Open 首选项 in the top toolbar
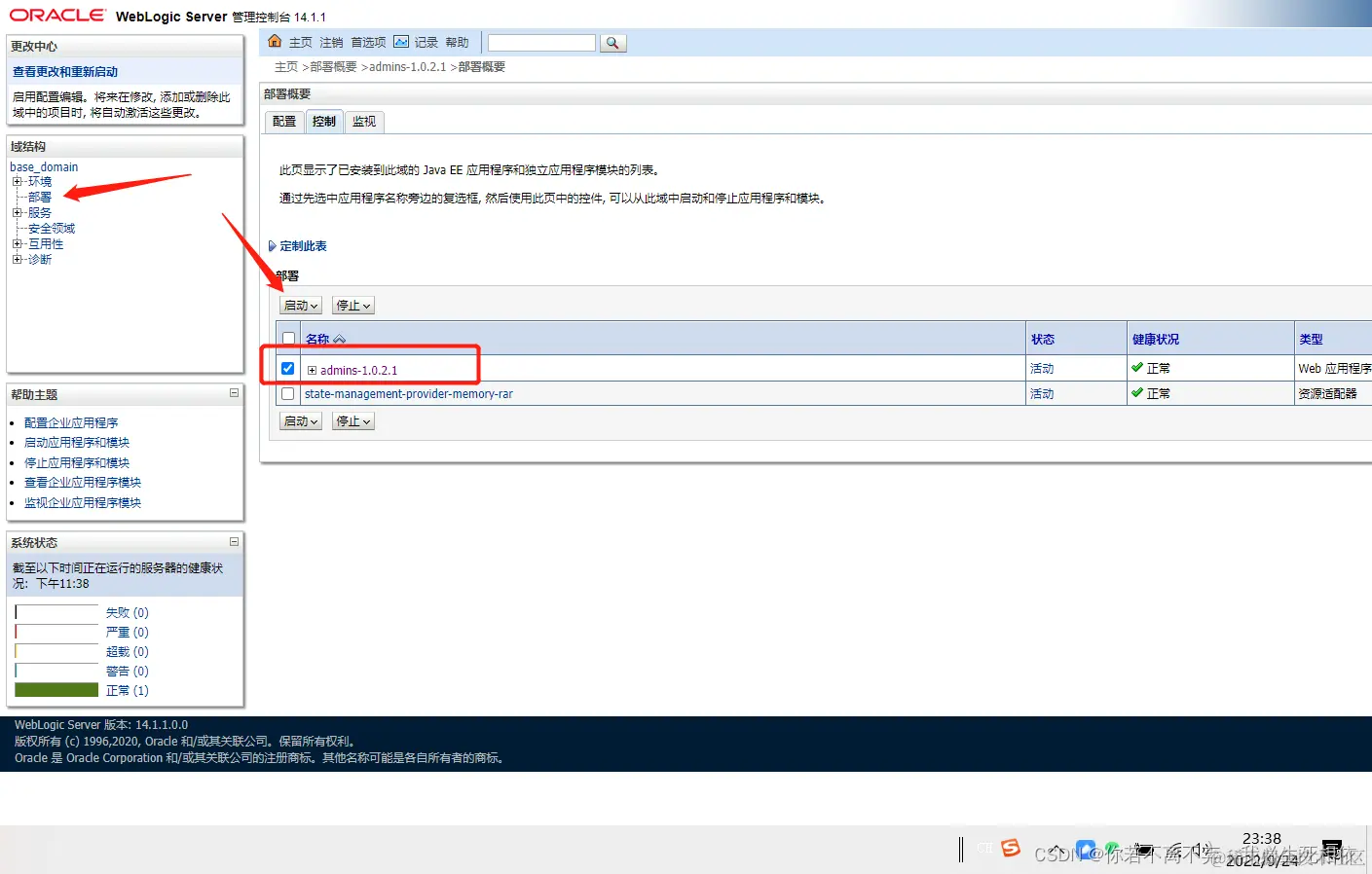 coord(368,43)
